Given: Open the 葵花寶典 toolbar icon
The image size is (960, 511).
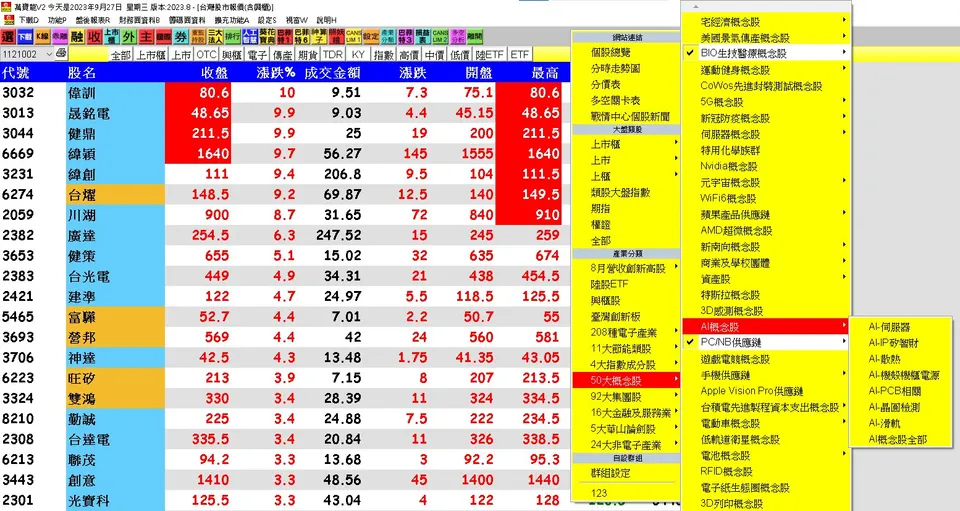Looking at the screenshot, I should (x=267, y=37).
